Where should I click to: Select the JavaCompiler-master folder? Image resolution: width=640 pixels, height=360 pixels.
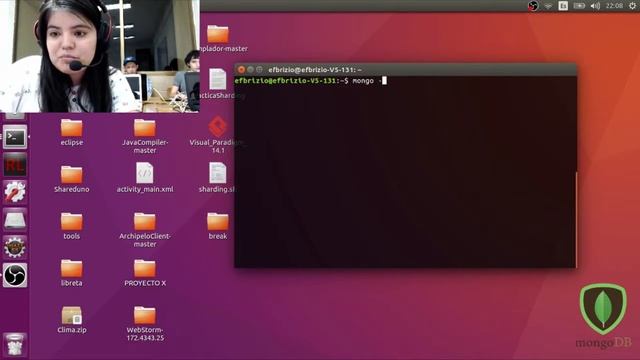pos(145,136)
